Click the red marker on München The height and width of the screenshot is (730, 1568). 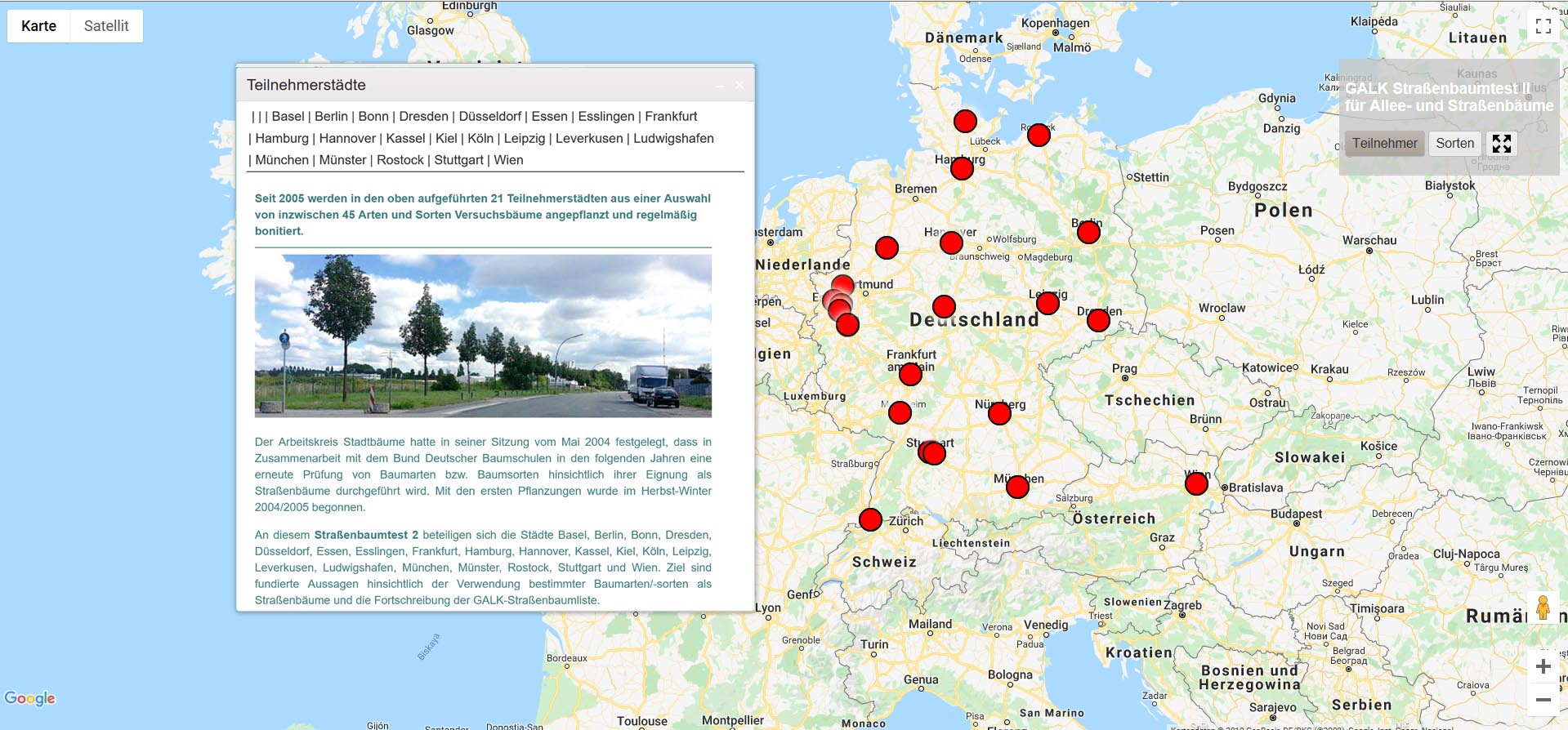(x=1017, y=487)
